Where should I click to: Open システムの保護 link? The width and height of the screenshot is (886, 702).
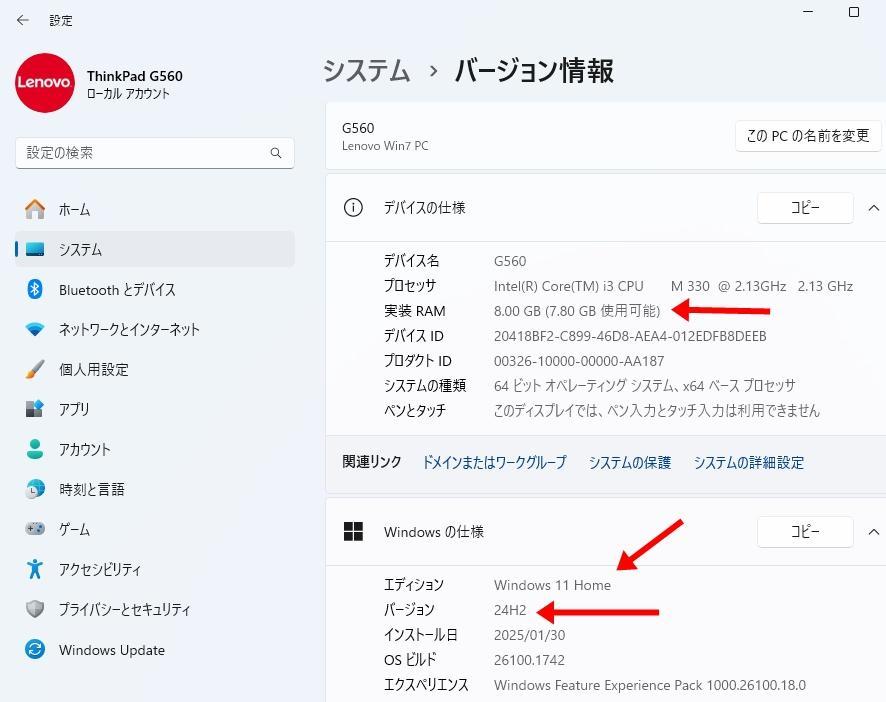coord(630,462)
